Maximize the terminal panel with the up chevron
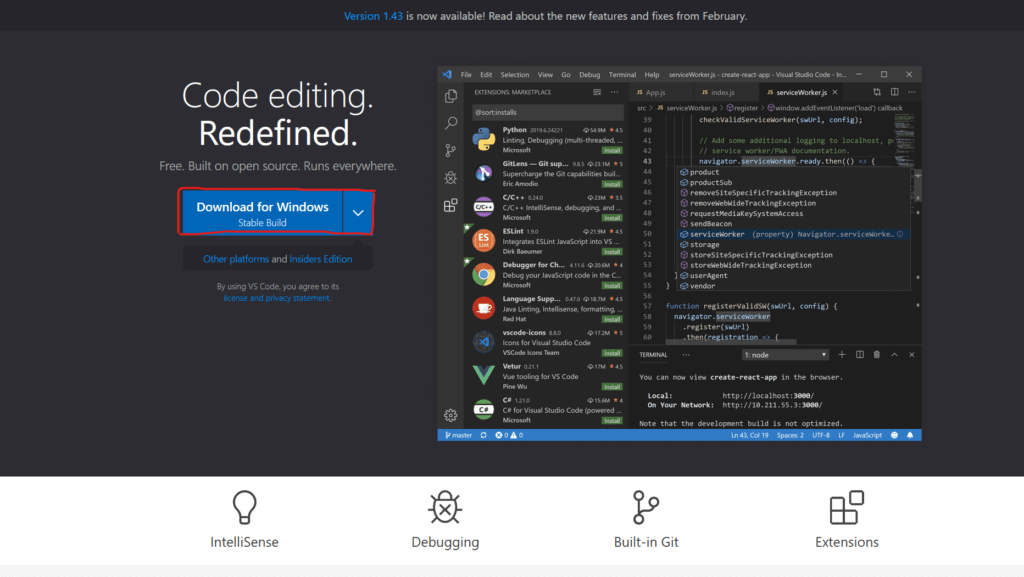Viewport: 1024px width, 577px height. [x=894, y=354]
